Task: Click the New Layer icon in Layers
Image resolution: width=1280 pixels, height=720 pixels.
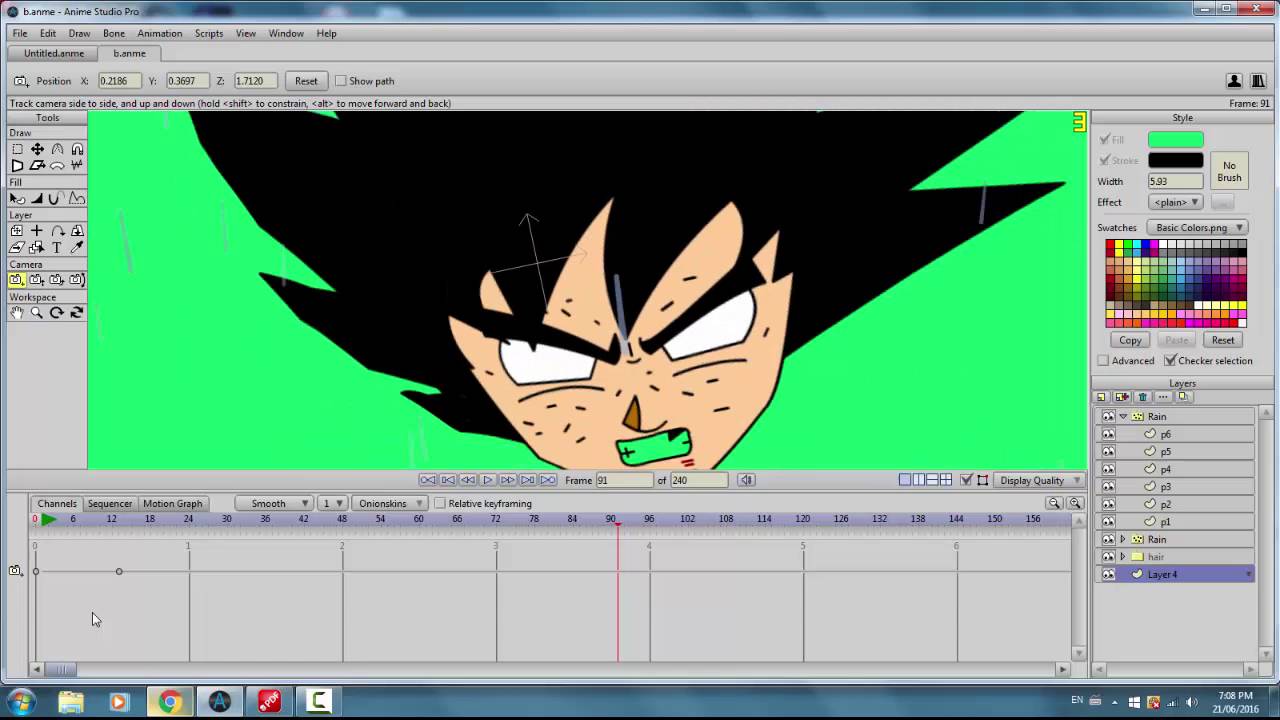Action: pyautogui.click(x=1102, y=397)
